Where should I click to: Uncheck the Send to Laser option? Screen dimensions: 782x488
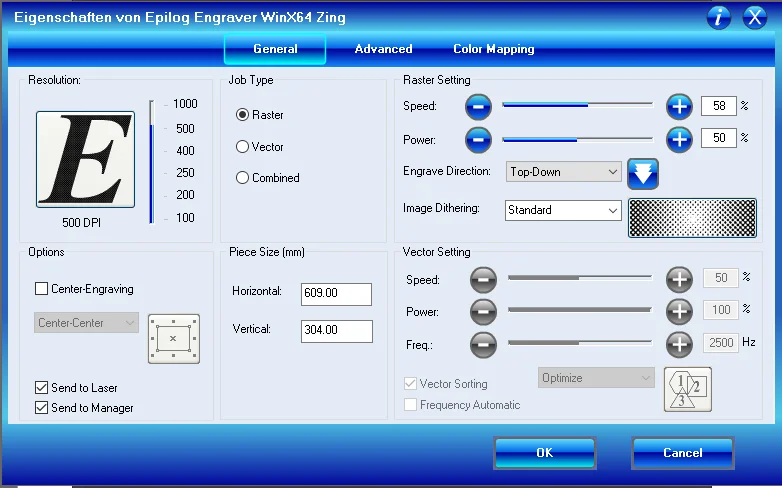pos(42,387)
